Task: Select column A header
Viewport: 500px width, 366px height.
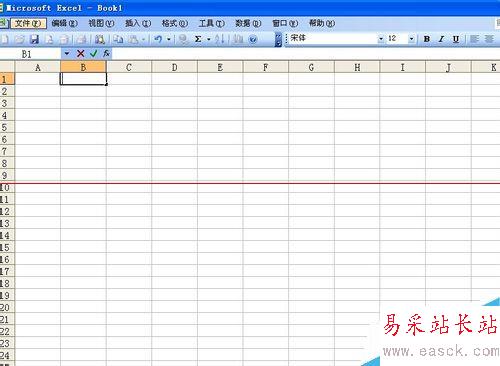Action: pyautogui.click(x=38, y=67)
